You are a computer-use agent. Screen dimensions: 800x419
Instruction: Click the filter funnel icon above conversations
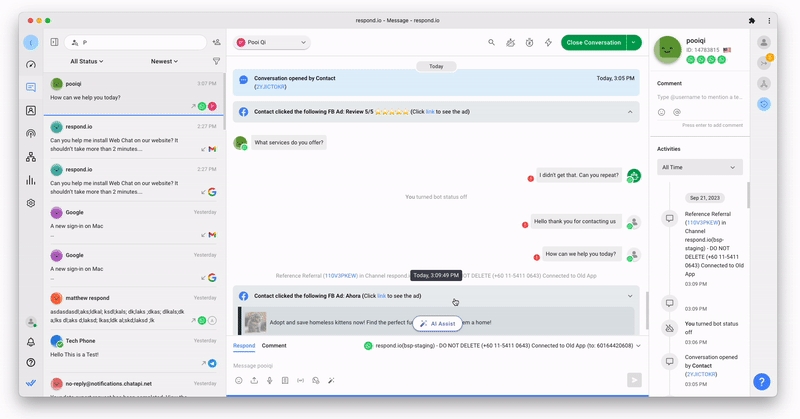coord(216,61)
